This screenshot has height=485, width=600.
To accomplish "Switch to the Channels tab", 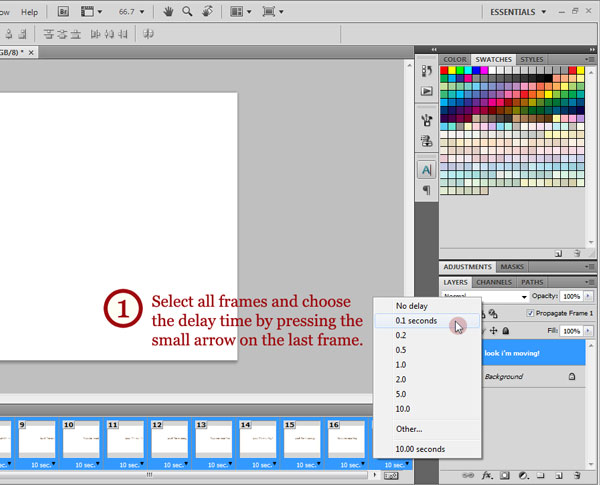I will point(493,282).
